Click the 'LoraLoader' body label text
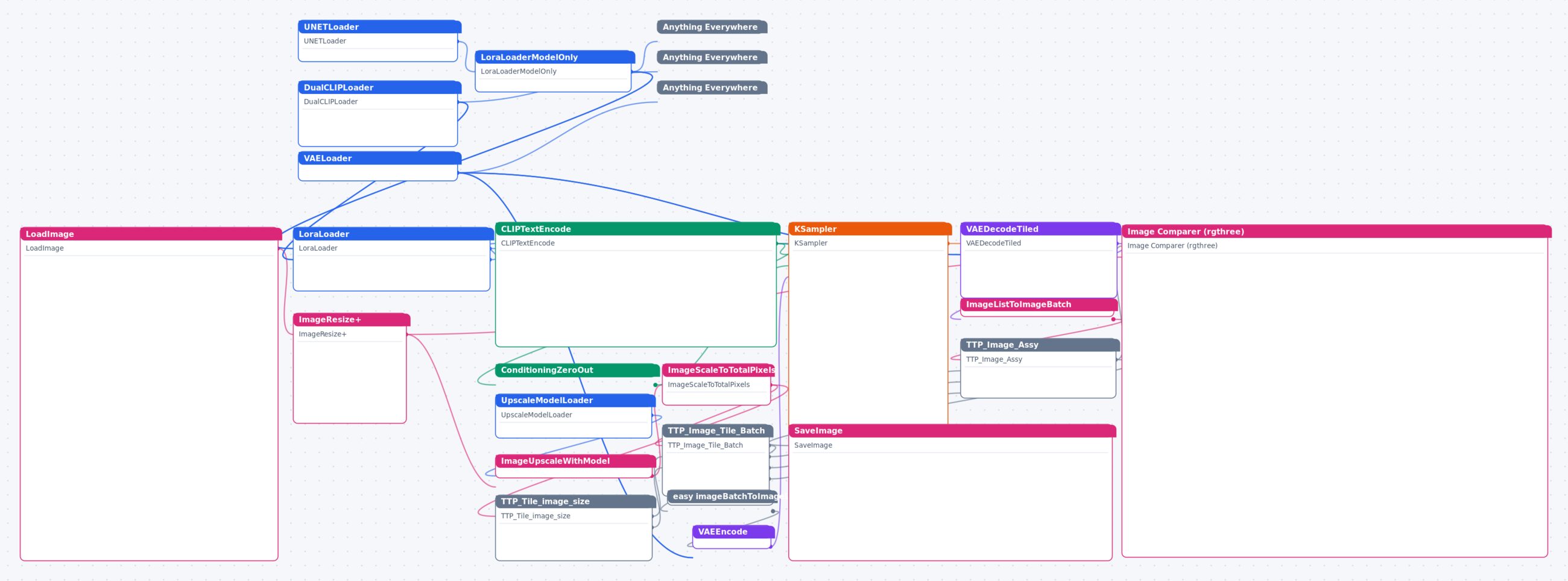 [318, 249]
